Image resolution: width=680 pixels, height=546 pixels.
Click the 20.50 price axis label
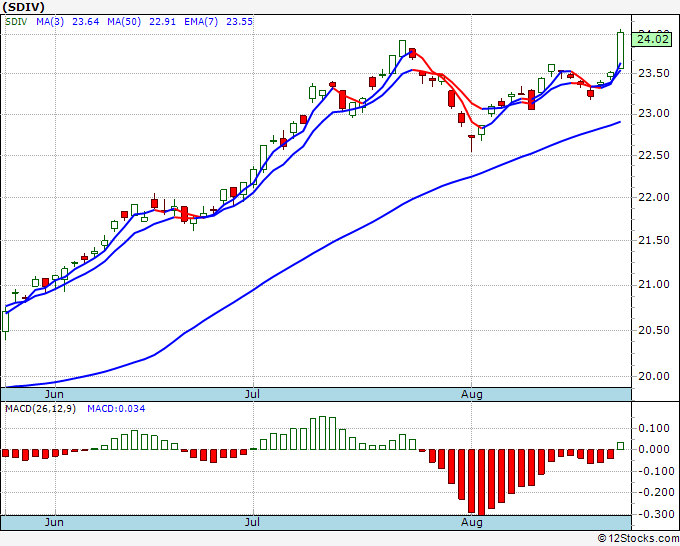click(654, 330)
